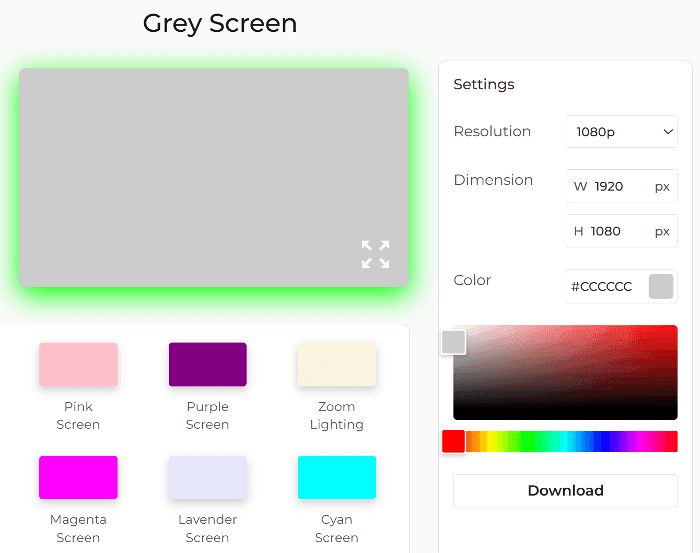The height and width of the screenshot is (553, 700).
Task: Click the green region of the hue bar
Action: (529, 441)
